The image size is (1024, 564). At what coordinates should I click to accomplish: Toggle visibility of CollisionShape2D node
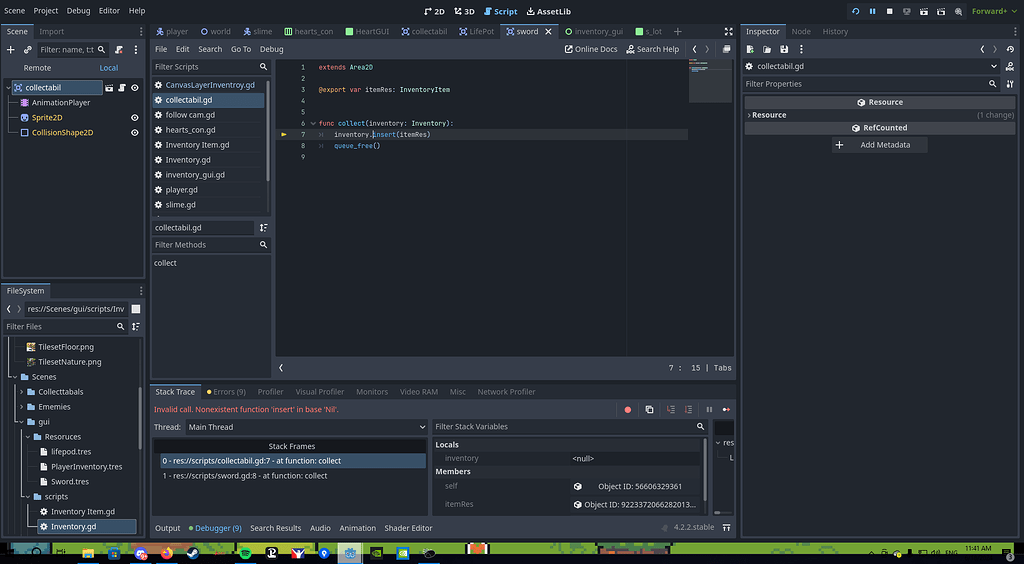(135, 133)
